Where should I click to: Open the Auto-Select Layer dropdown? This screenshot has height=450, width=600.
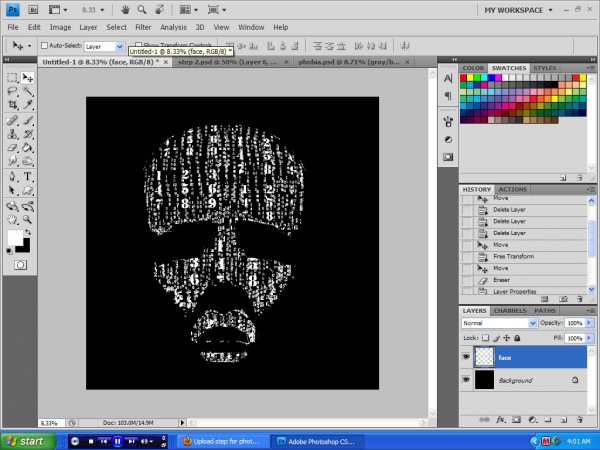pos(119,46)
